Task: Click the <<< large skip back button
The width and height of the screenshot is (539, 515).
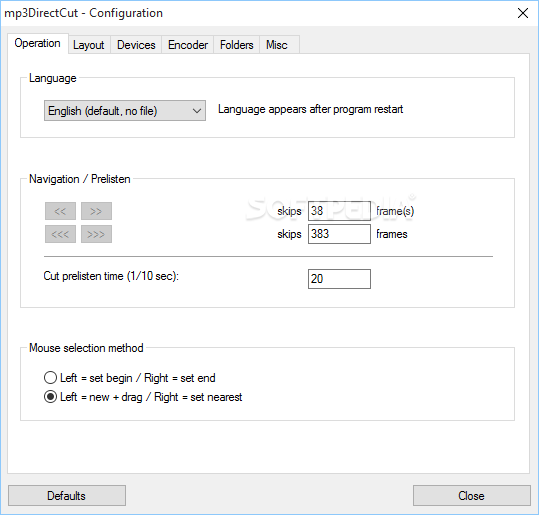Action: (60, 234)
